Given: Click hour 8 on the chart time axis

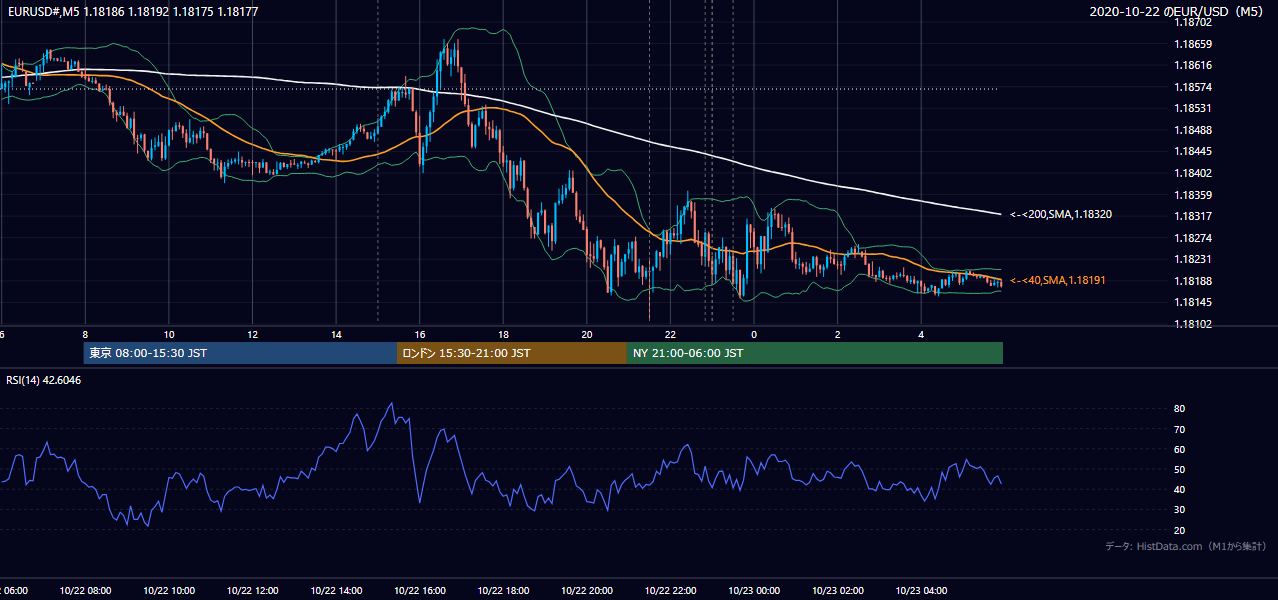Looking at the screenshot, I should pyautogui.click(x=85, y=334).
